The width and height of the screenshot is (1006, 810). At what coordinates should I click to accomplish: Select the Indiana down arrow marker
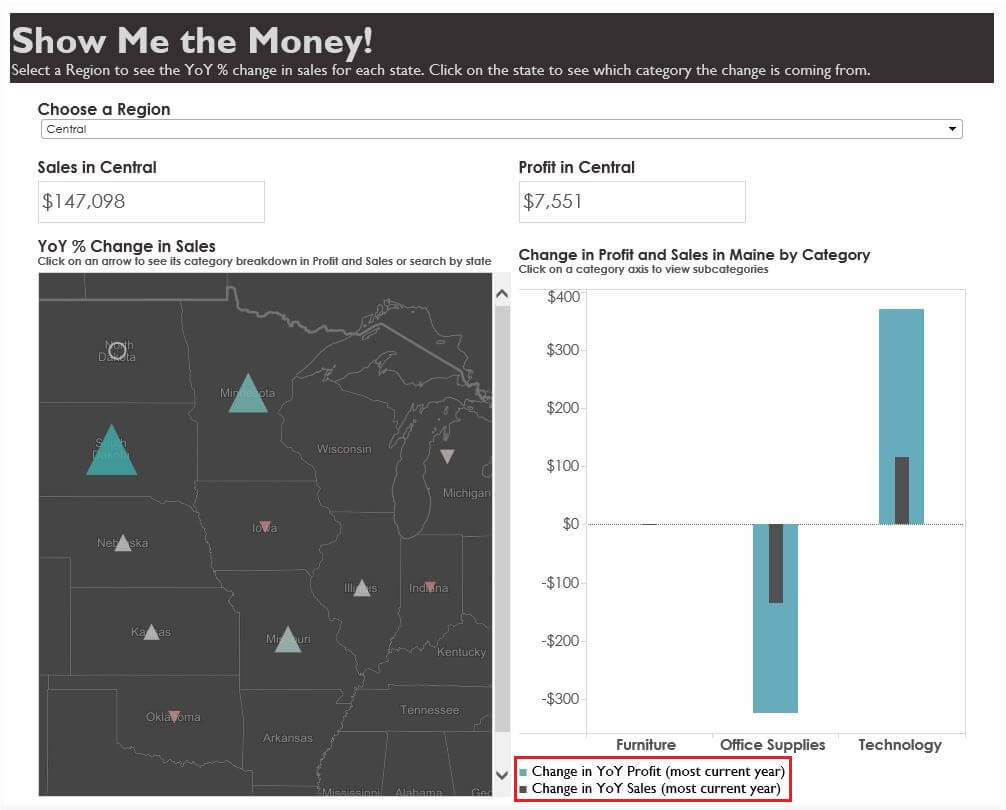click(430, 587)
